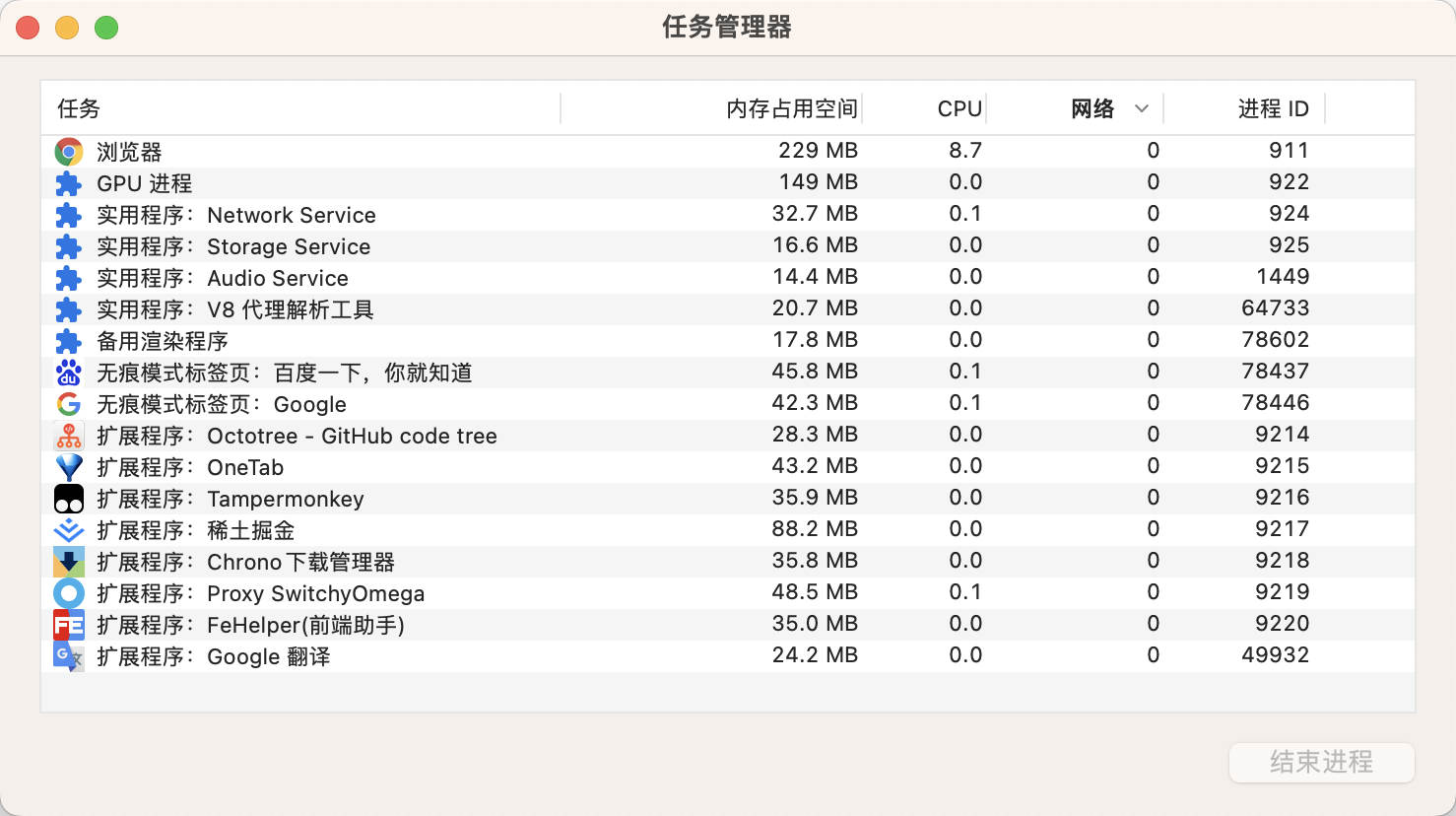Click the puzzle icon beside Network Service
Image resolution: width=1456 pixels, height=816 pixels.
click(x=69, y=215)
